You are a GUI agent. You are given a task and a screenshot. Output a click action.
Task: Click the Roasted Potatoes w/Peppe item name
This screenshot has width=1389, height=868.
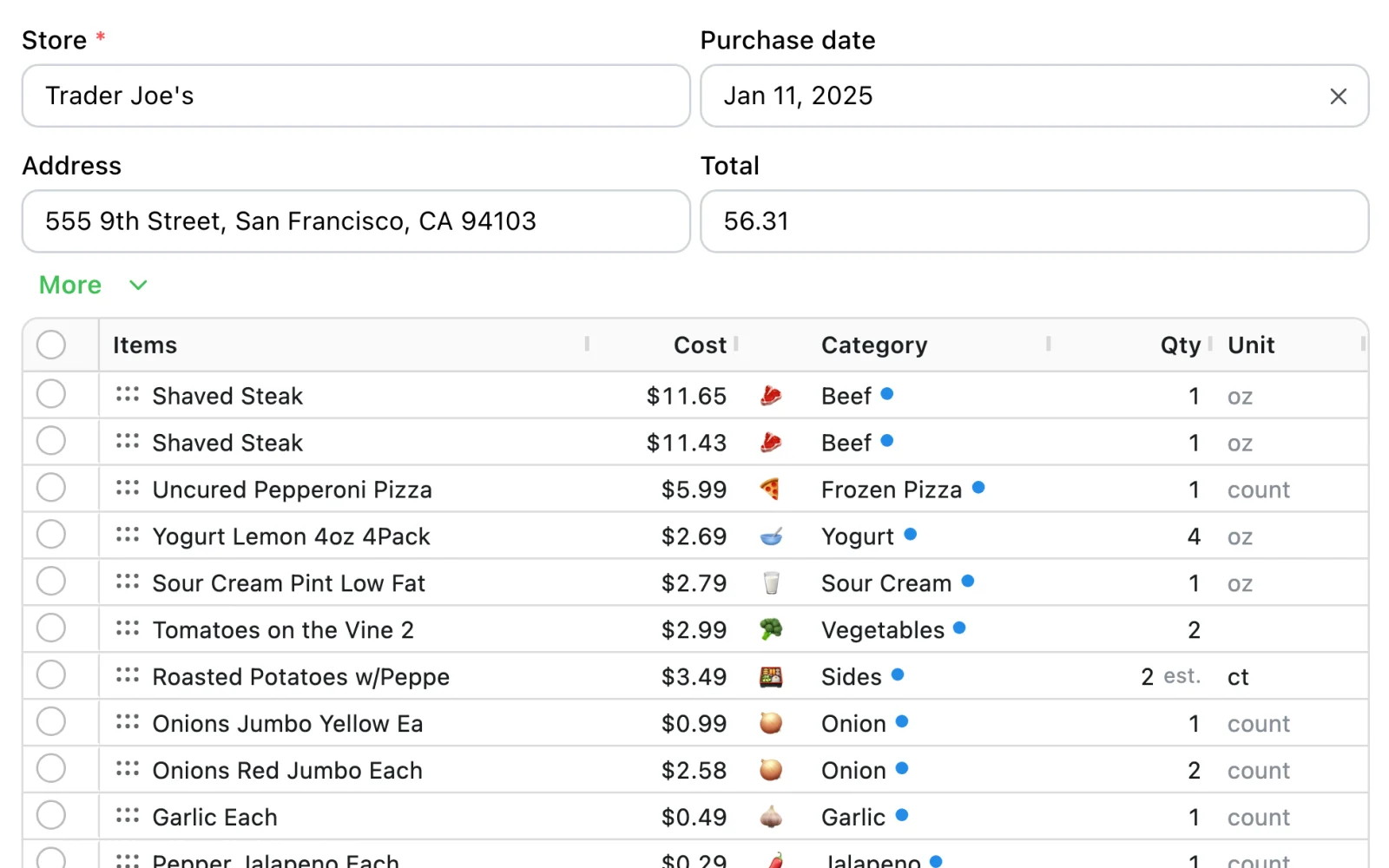(x=301, y=677)
